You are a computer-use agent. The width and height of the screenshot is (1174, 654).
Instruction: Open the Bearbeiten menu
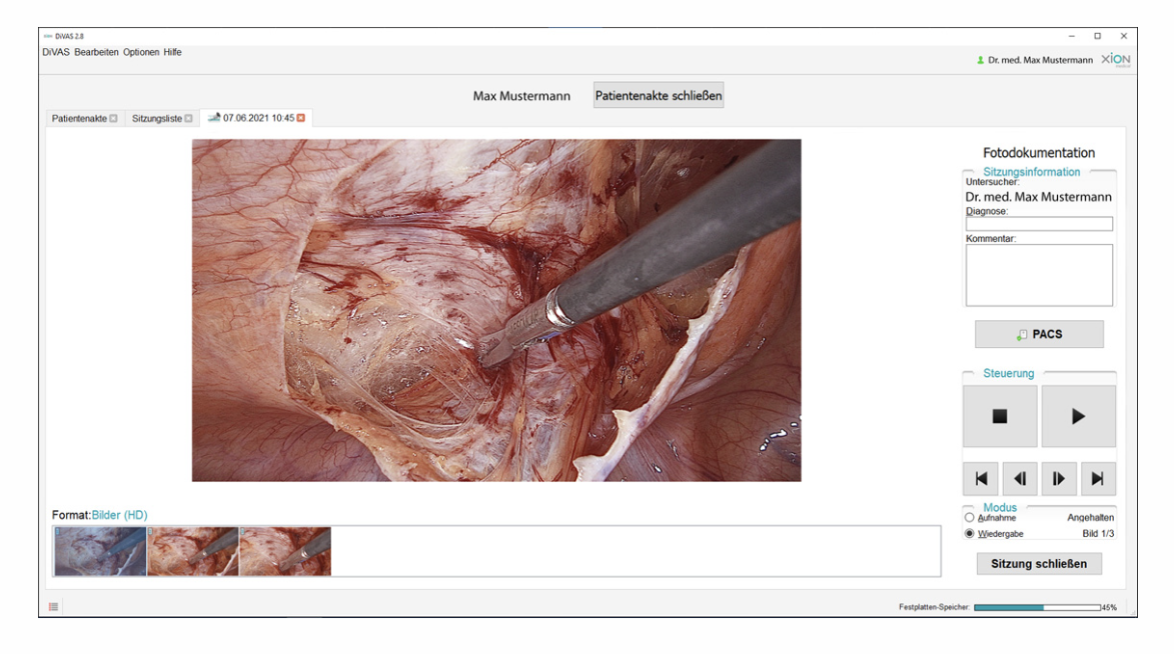[x=96, y=52]
